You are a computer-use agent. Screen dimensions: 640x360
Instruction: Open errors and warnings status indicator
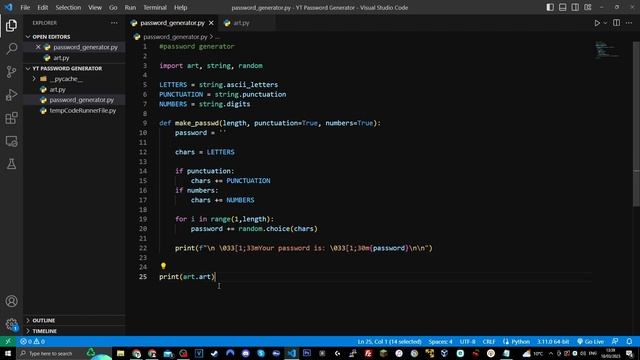33,341
